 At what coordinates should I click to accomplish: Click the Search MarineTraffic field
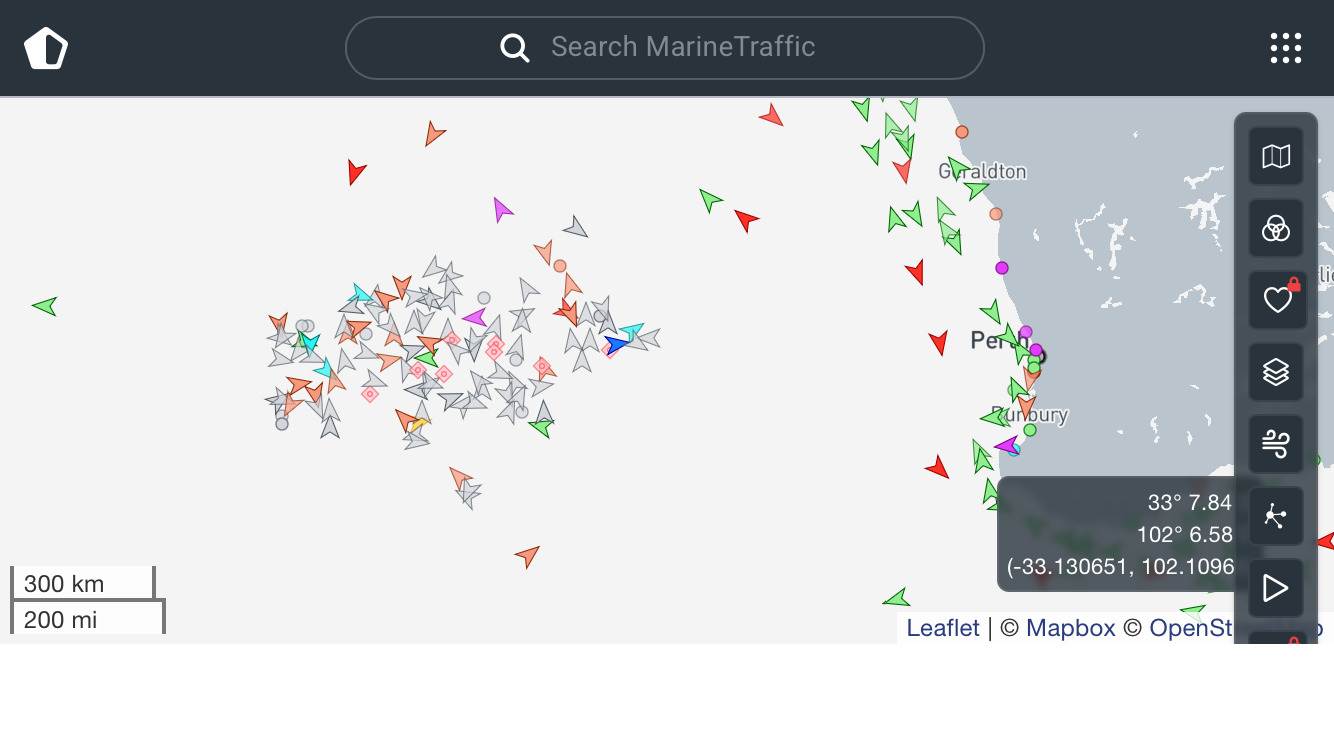point(682,47)
